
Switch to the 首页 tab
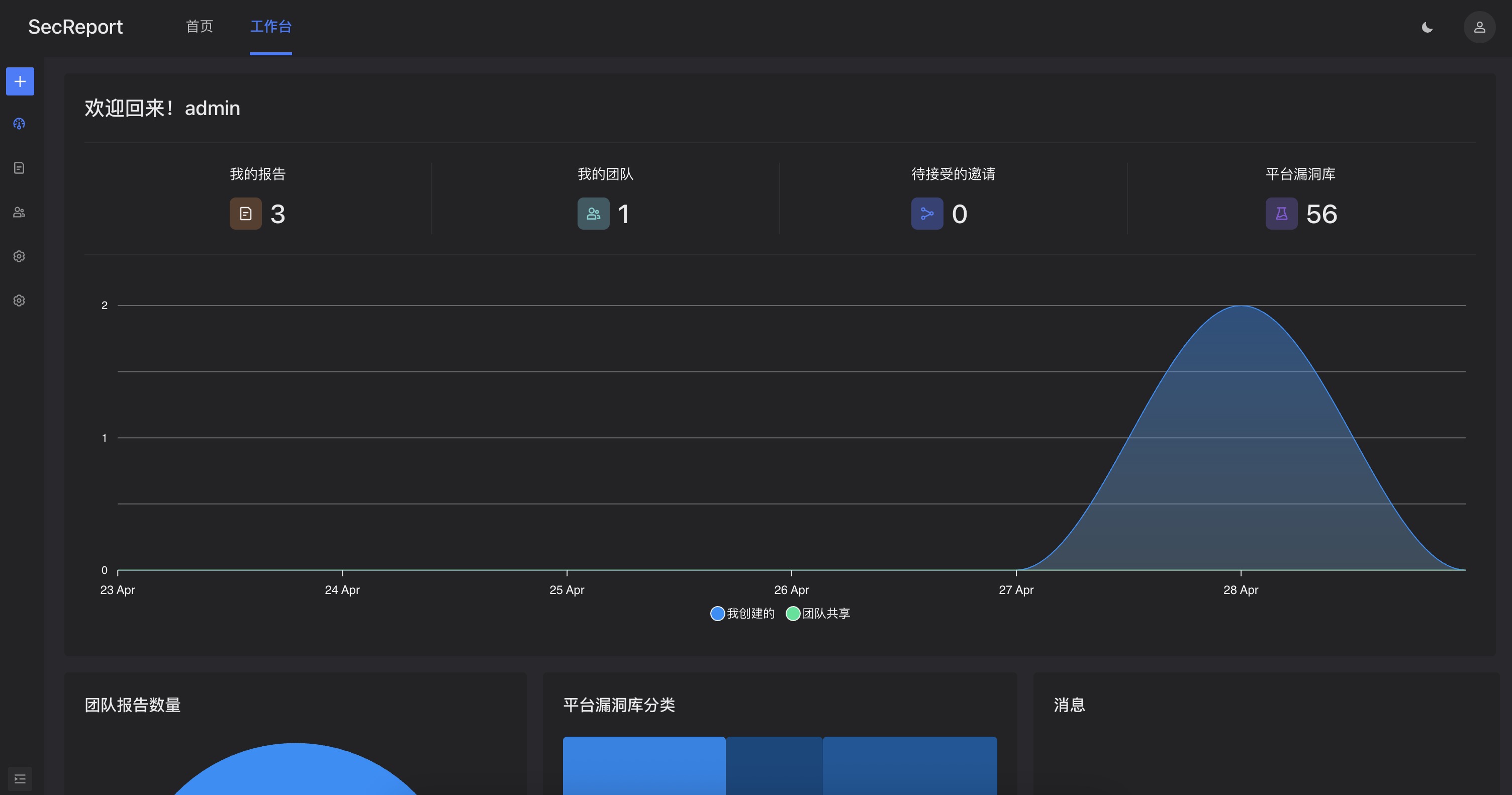tap(200, 27)
